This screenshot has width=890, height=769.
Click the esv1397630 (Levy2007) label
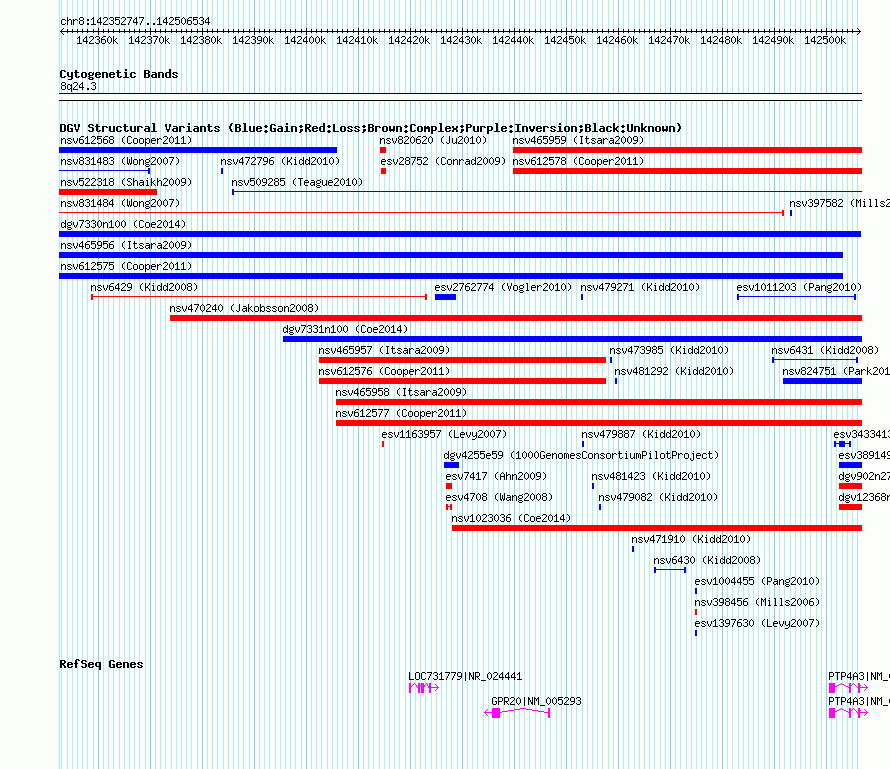(x=757, y=623)
